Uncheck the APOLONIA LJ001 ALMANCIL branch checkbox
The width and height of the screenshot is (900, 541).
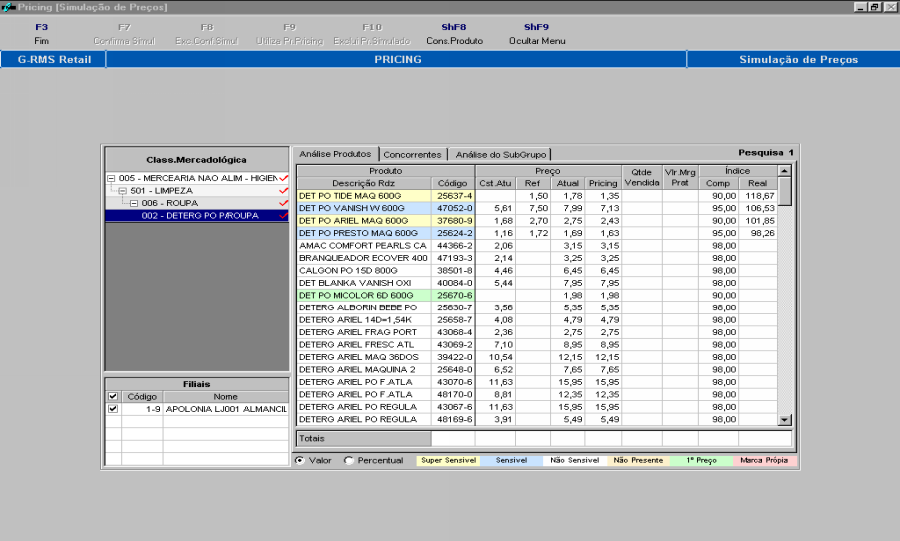[x=113, y=409]
